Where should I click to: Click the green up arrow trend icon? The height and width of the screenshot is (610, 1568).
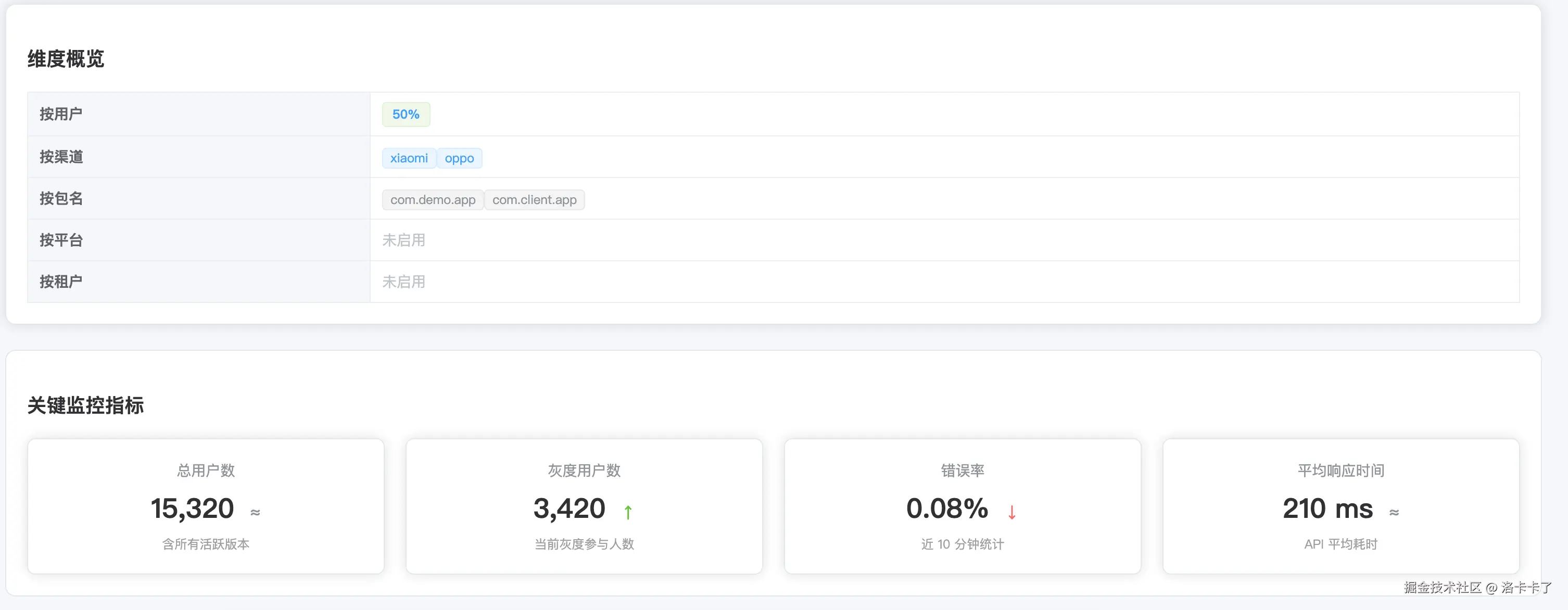click(628, 512)
